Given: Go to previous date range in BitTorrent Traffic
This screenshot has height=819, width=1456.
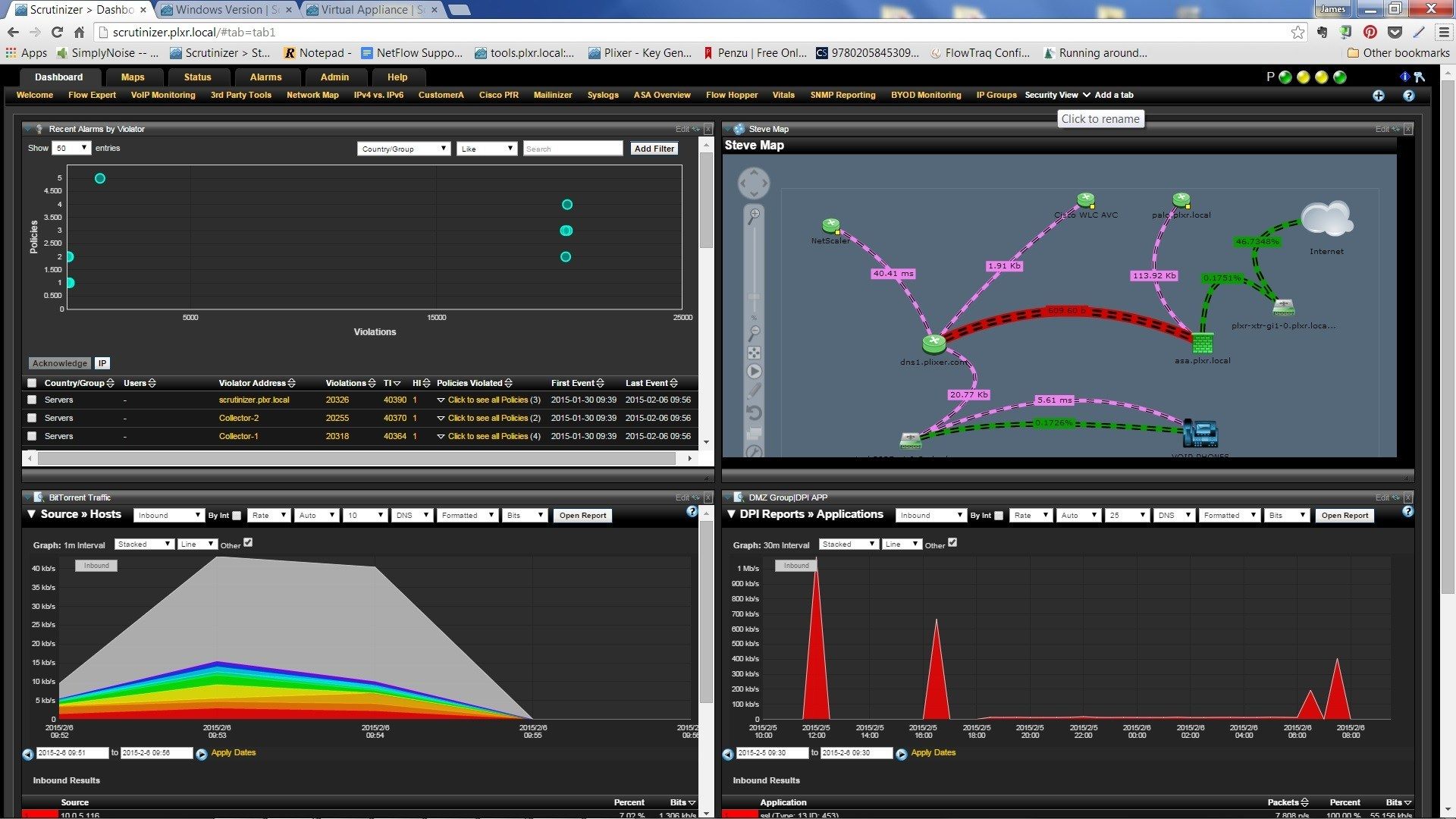Looking at the screenshot, I should [28, 754].
